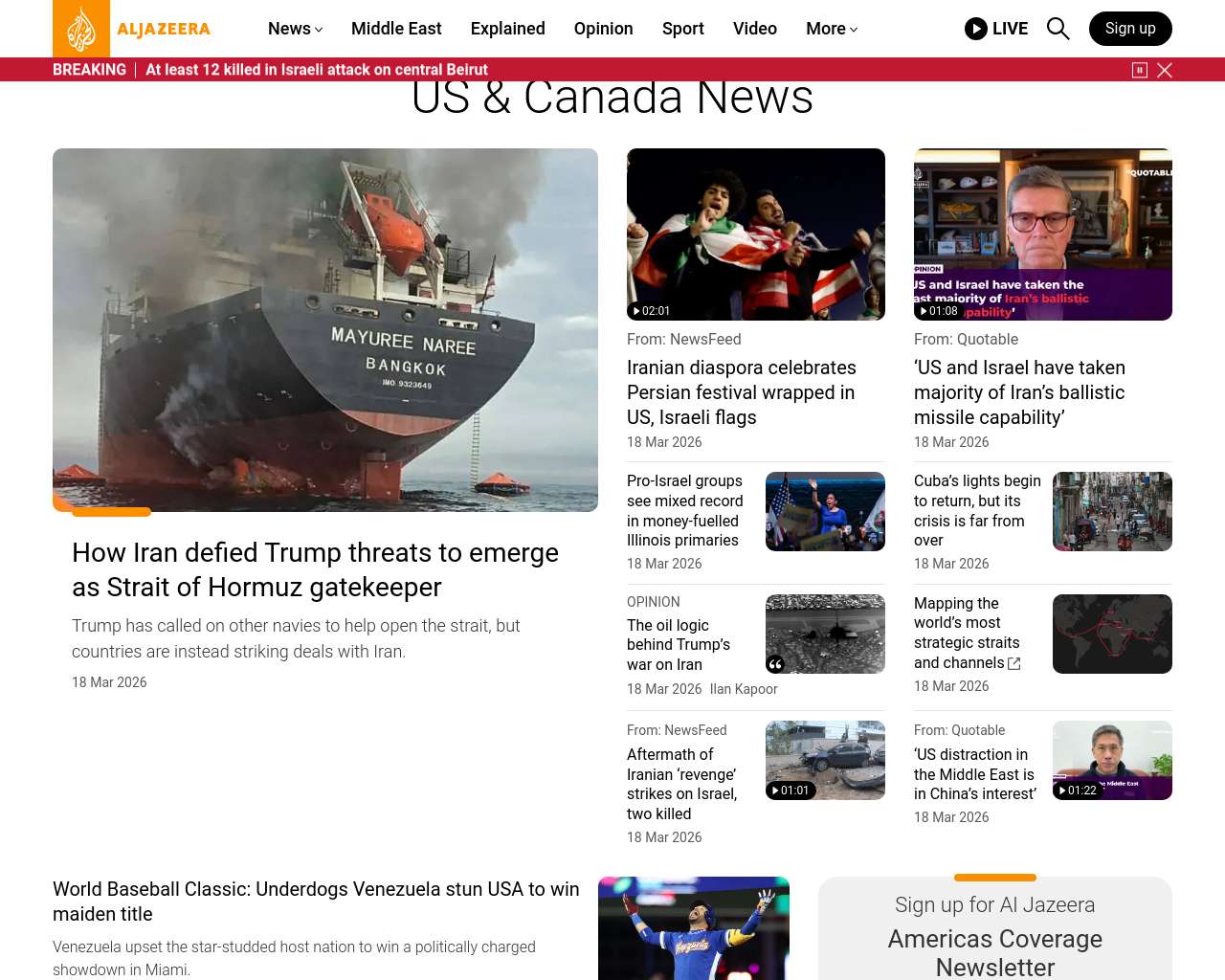Screen dimensions: 1225x980
Task: Open the World Baseball Classic baseball player thumbnail
Action: coord(693,928)
